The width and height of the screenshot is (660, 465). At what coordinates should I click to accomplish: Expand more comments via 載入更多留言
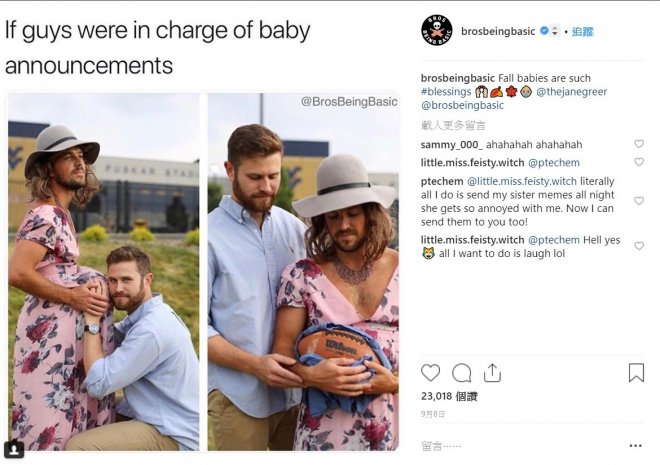pyautogui.click(x=453, y=126)
